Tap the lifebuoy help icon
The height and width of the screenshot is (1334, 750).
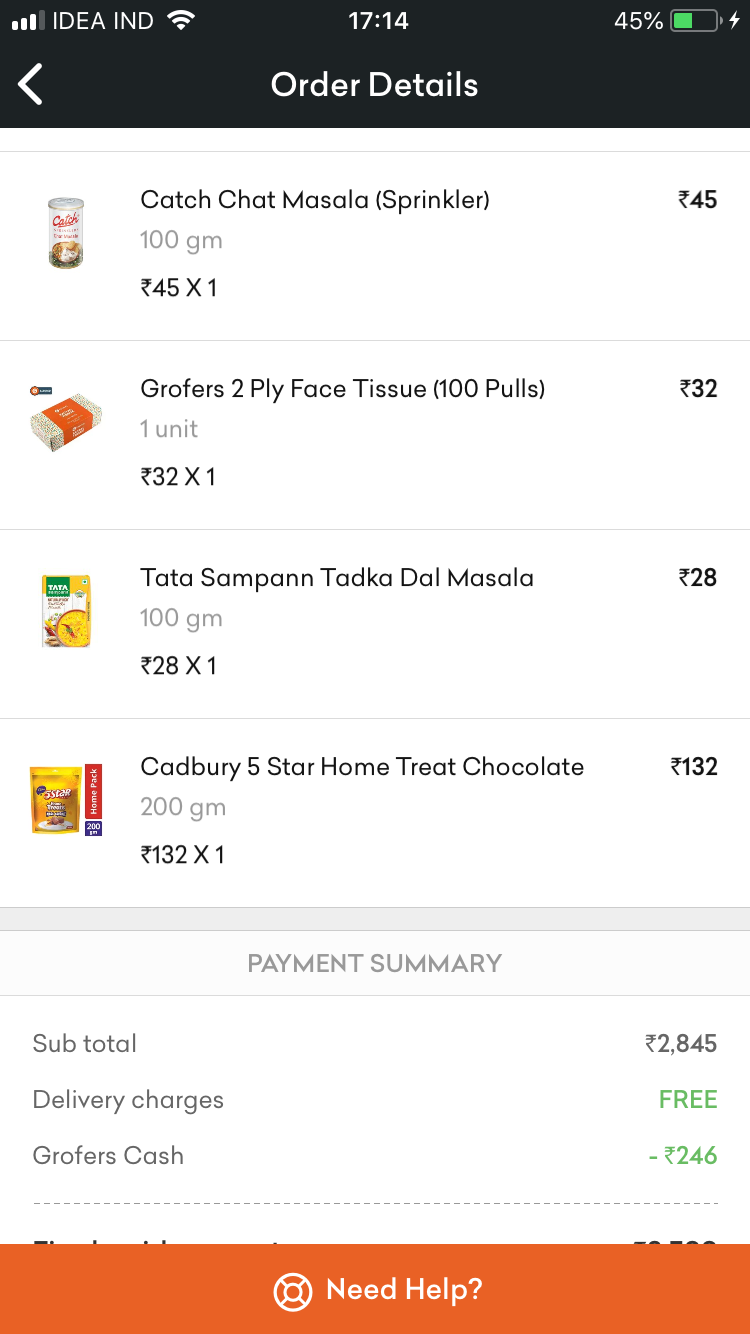point(293,1290)
